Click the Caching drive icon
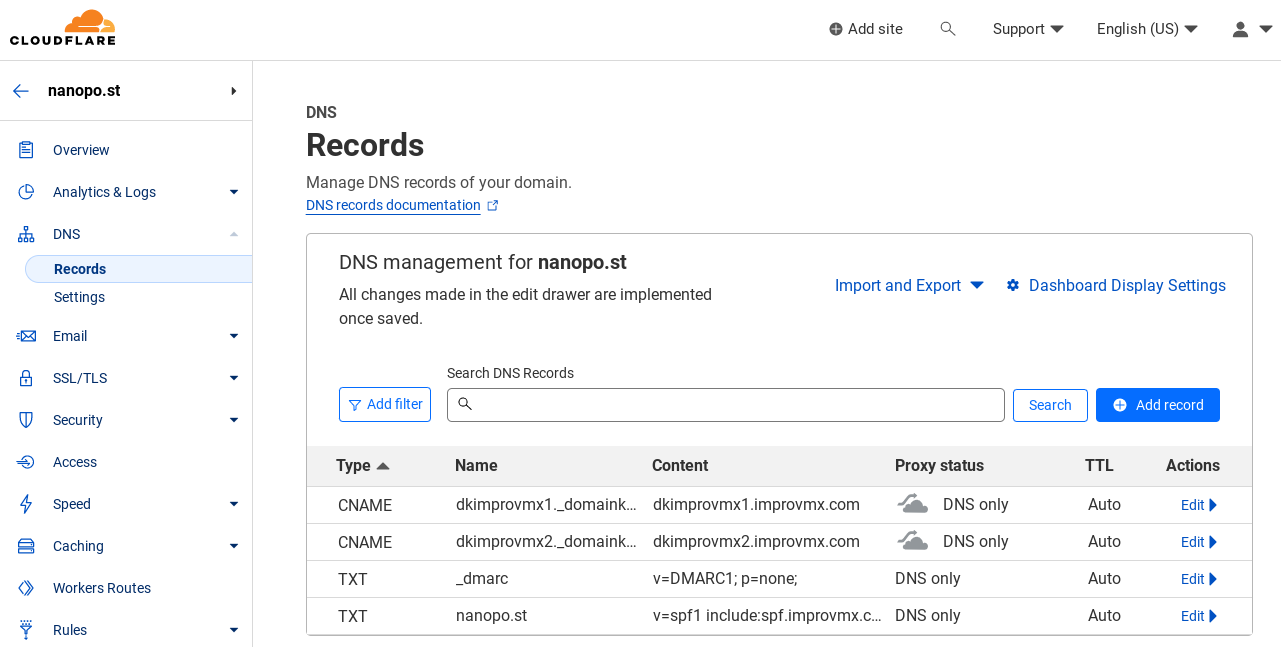 click(x=27, y=546)
